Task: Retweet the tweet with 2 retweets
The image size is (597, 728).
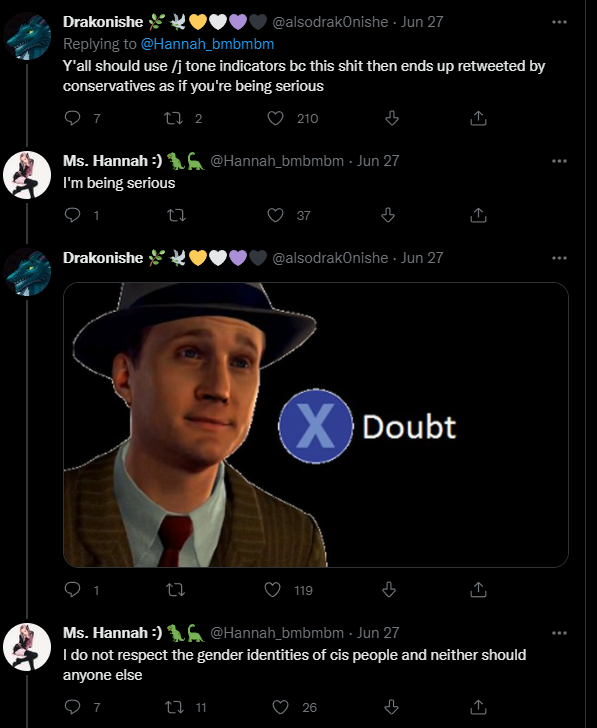Action: pyautogui.click(x=174, y=118)
